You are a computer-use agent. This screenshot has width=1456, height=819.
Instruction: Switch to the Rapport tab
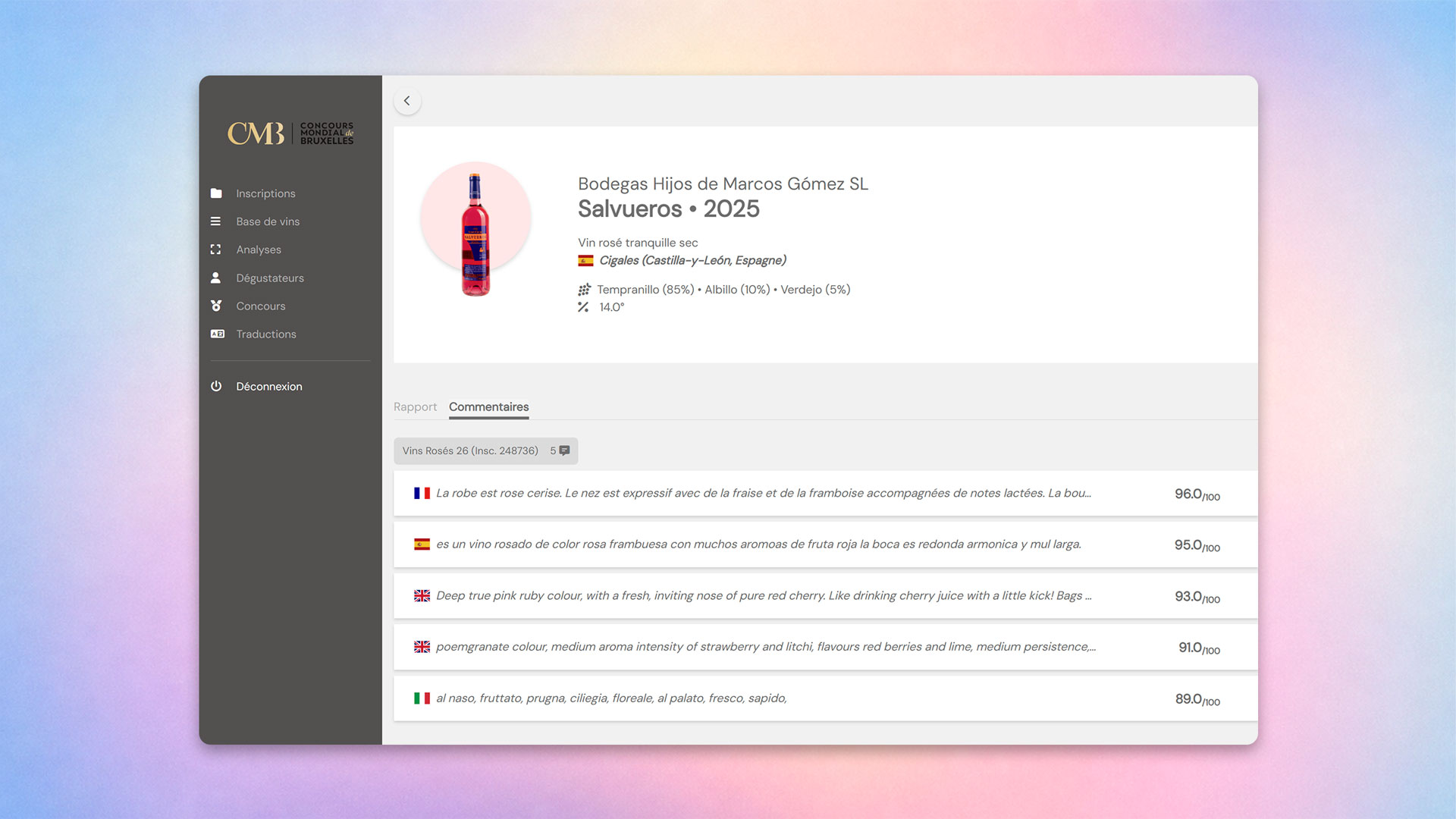(x=416, y=407)
